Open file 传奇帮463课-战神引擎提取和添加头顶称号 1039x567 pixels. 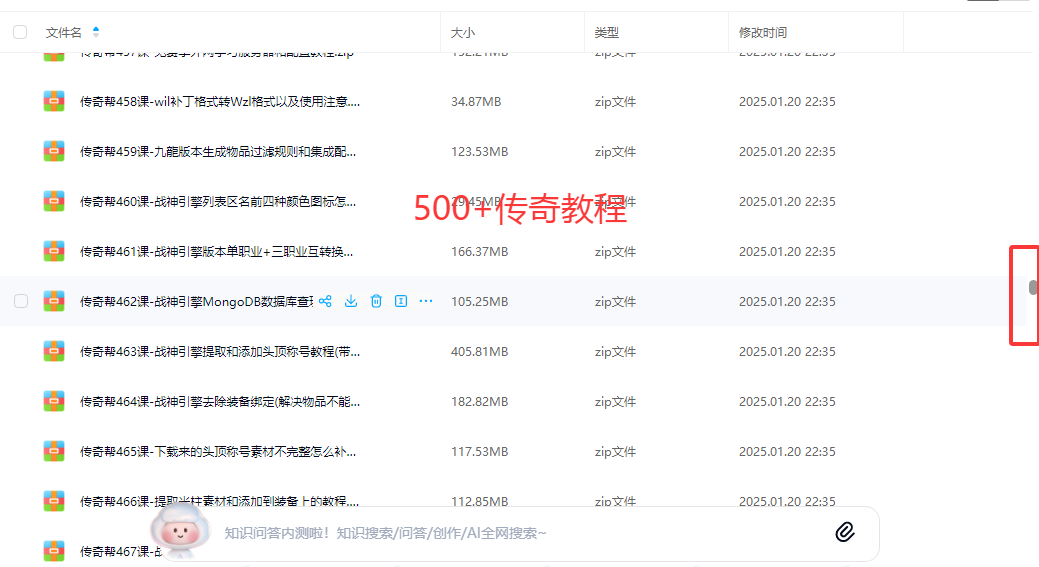pos(220,352)
